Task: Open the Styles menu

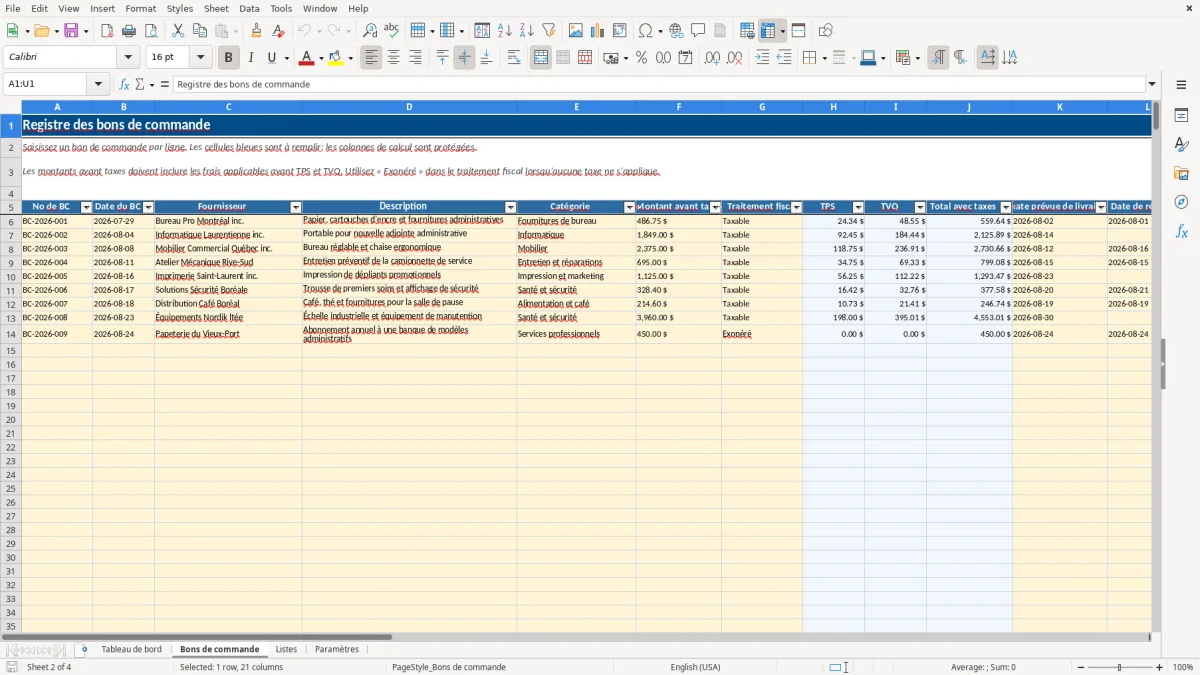Action: pos(180,8)
